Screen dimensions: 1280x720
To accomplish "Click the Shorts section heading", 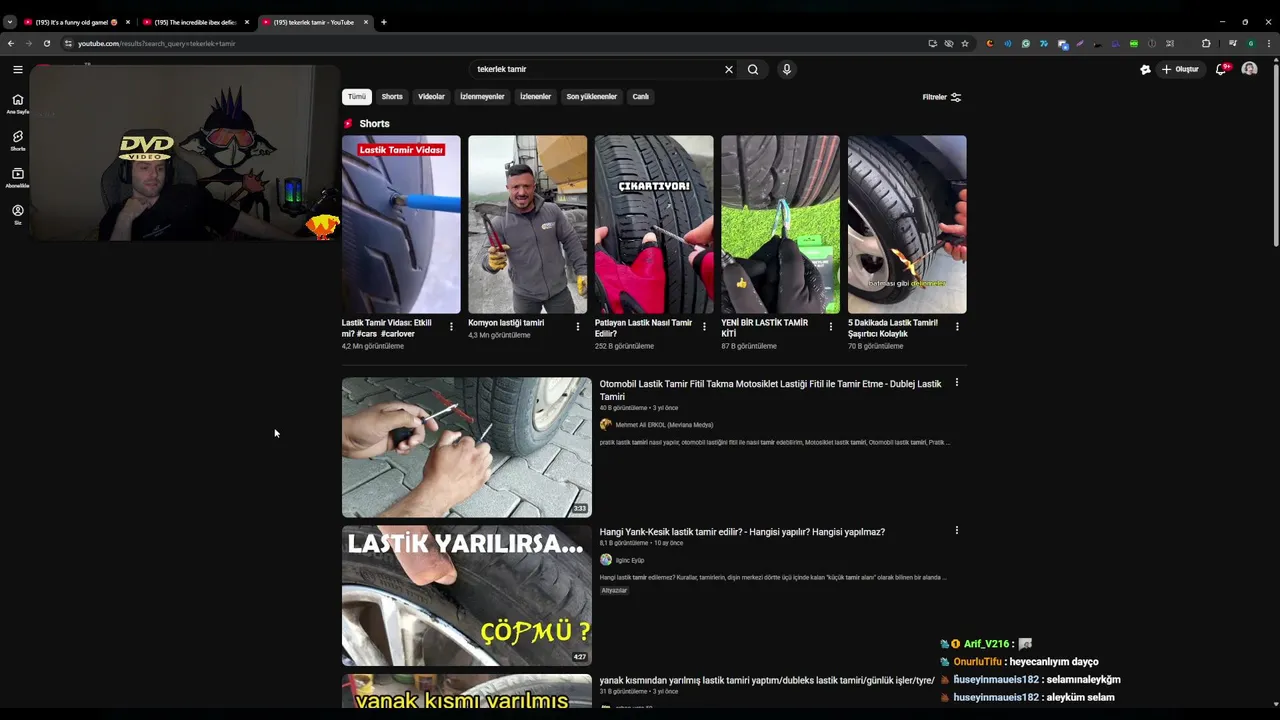I will coord(374,124).
